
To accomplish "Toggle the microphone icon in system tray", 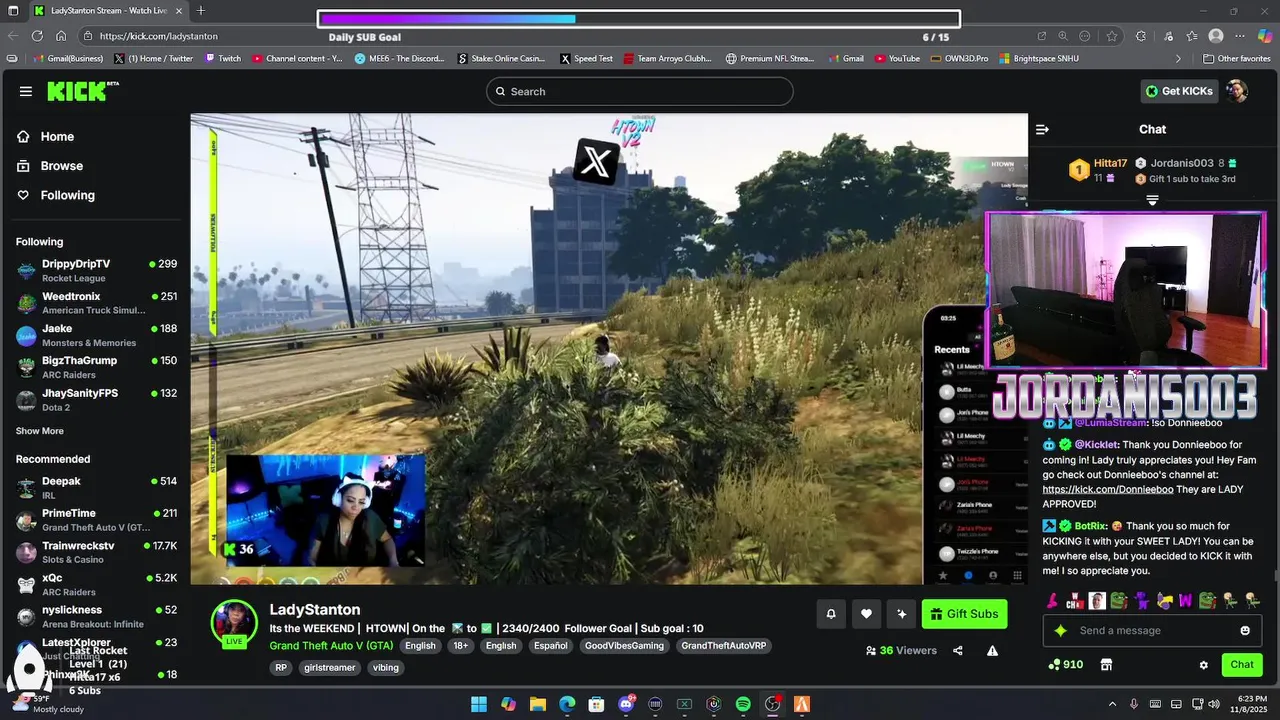I will pyautogui.click(x=1134, y=704).
